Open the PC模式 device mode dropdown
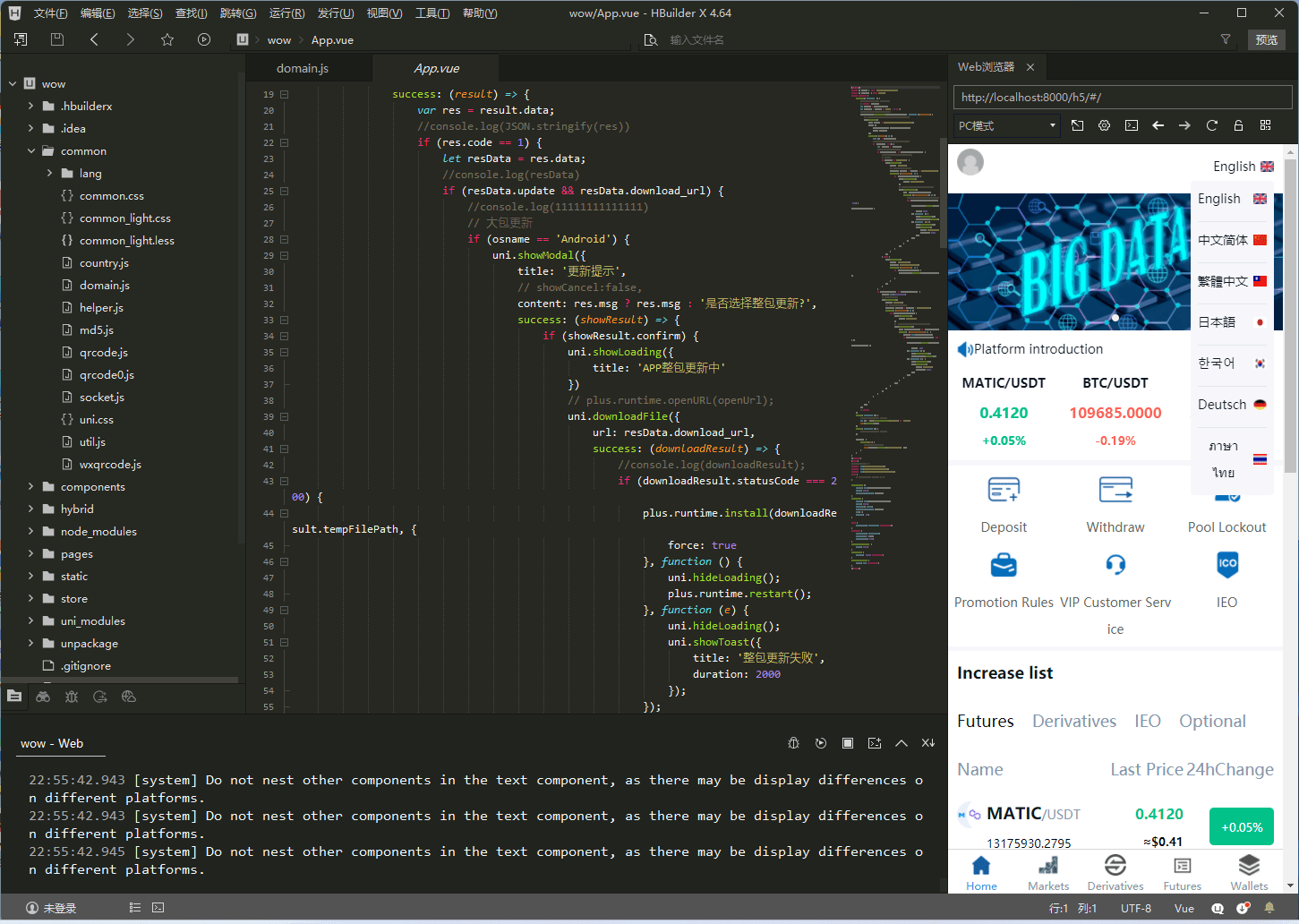This screenshot has width=1299, height=924. pyautogui.click(x=1006, y=125)
